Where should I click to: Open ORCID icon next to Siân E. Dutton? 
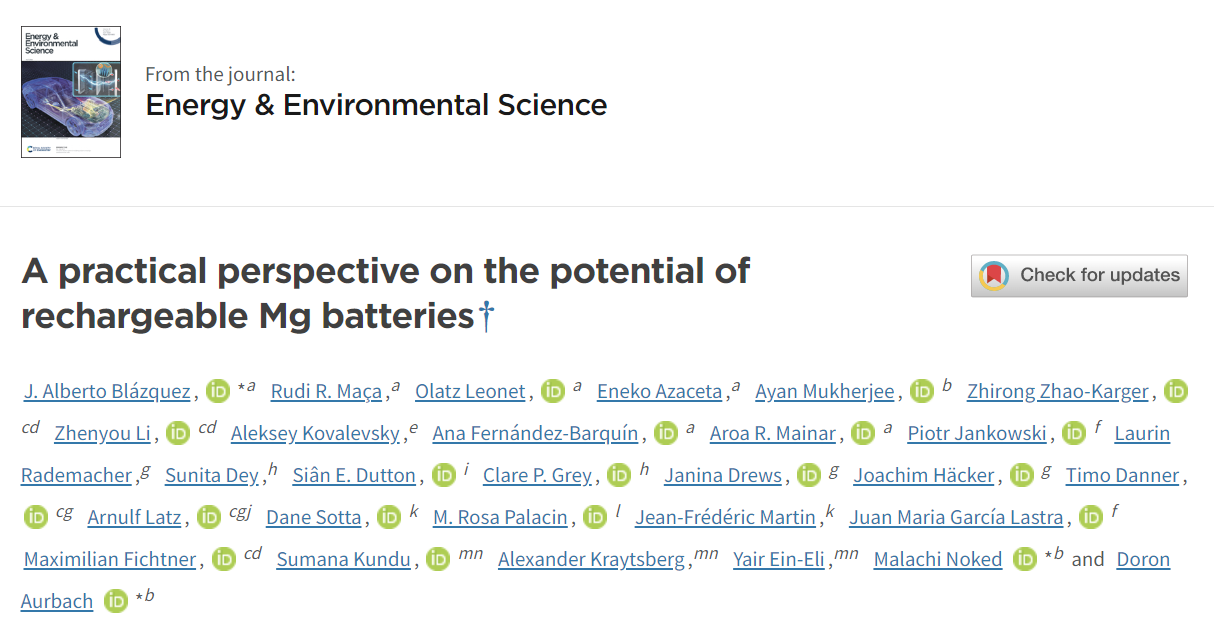tap(444, 475)
